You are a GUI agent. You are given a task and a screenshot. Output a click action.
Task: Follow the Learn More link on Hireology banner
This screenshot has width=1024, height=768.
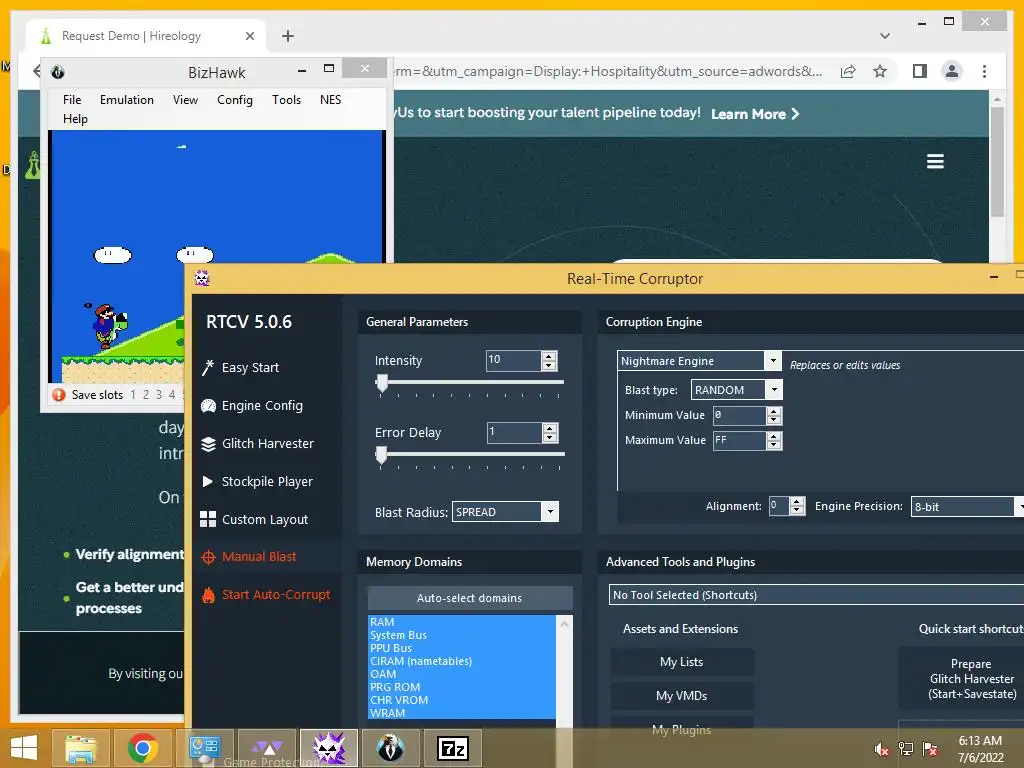[755, 114]
